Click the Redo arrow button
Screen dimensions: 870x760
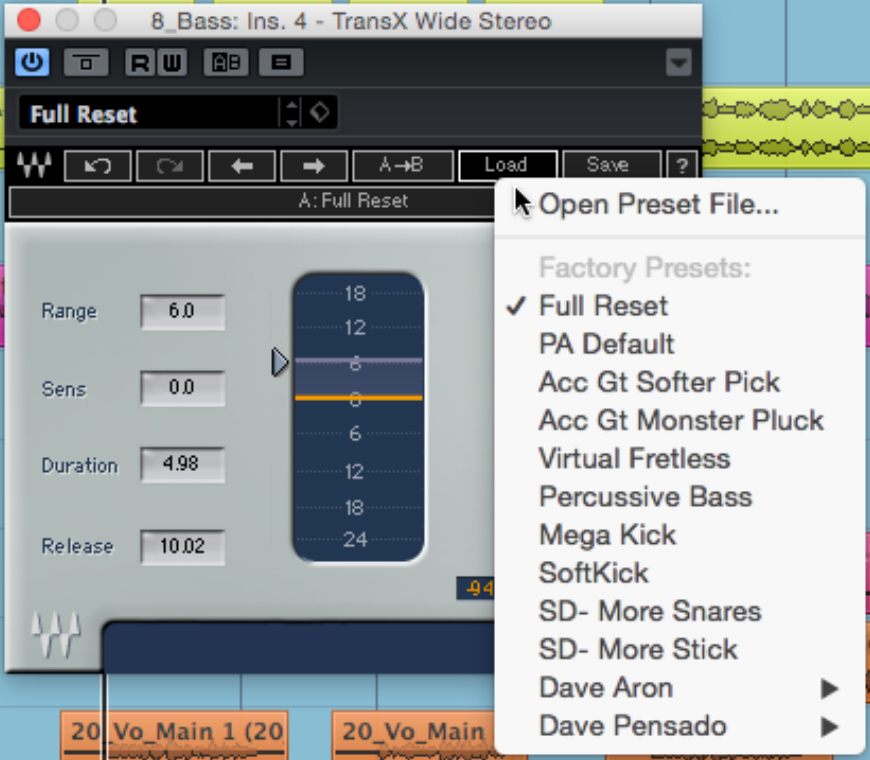(170, 165)
